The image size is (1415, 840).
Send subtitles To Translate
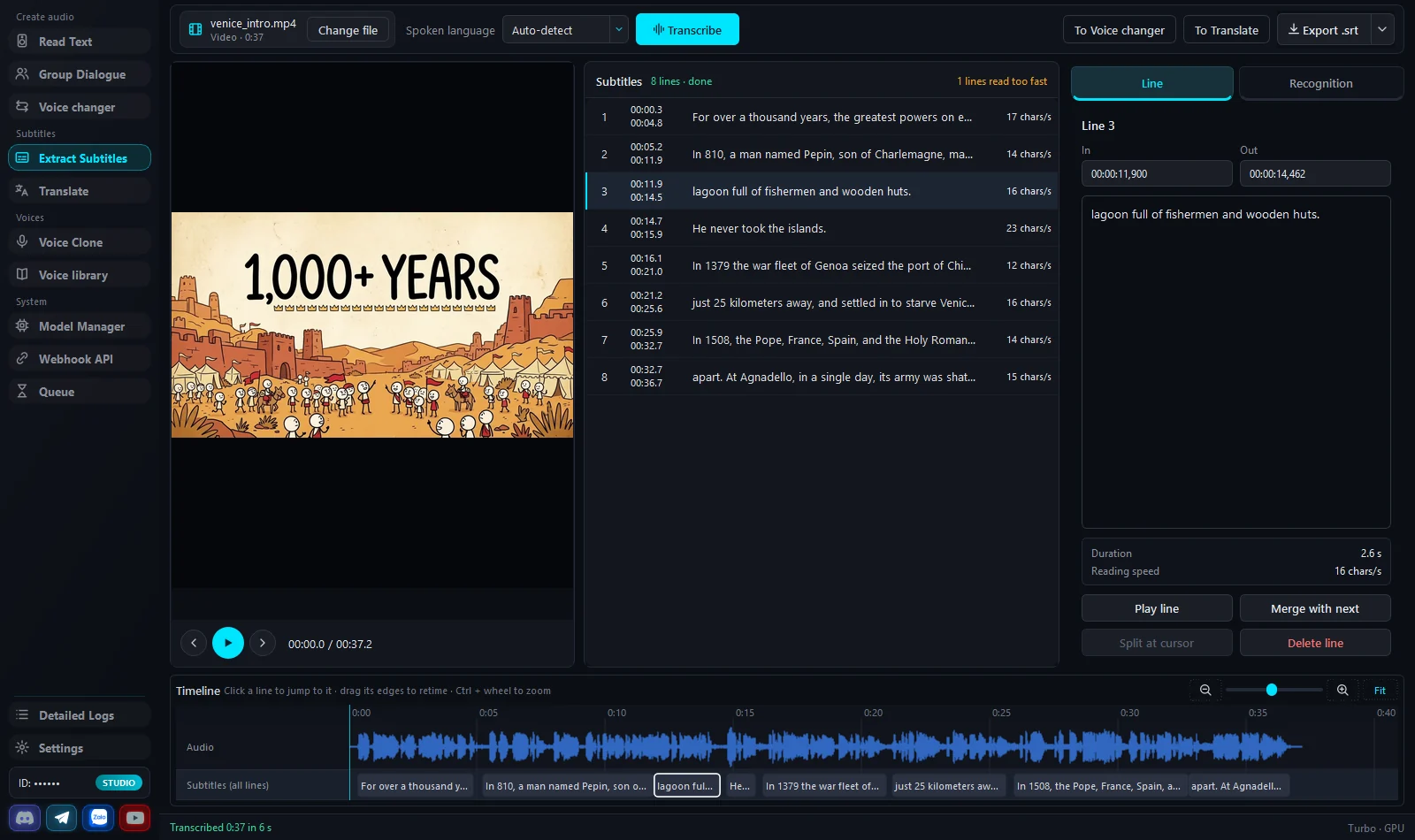pos(1227,30)
